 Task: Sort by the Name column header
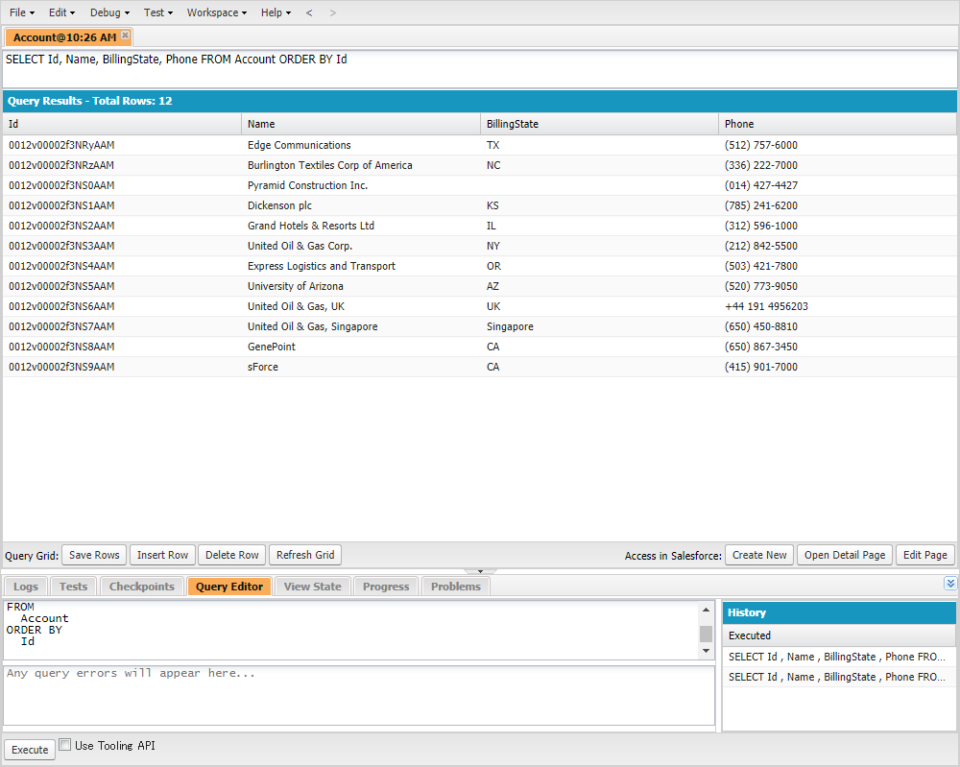(x=361, y=124)
